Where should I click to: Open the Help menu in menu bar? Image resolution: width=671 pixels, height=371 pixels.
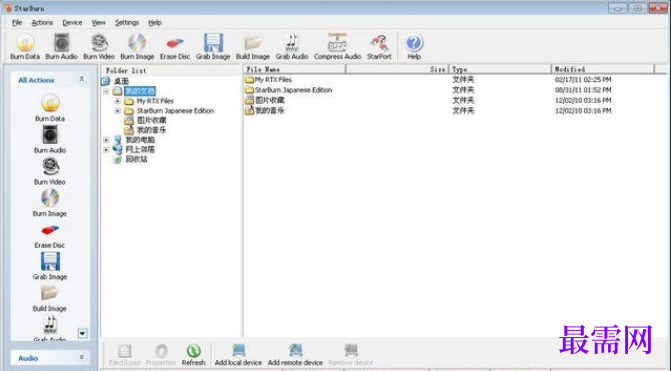click(155, 23)
